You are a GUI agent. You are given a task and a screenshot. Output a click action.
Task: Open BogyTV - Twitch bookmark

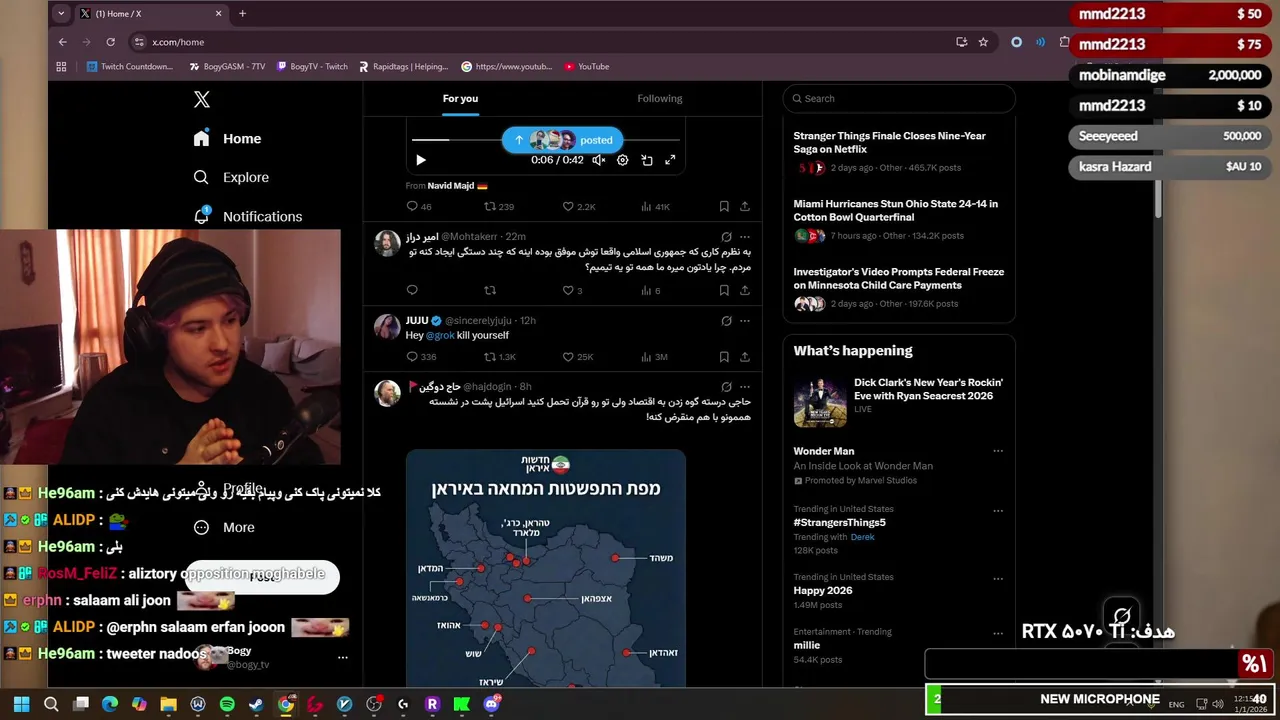point(311,67)
